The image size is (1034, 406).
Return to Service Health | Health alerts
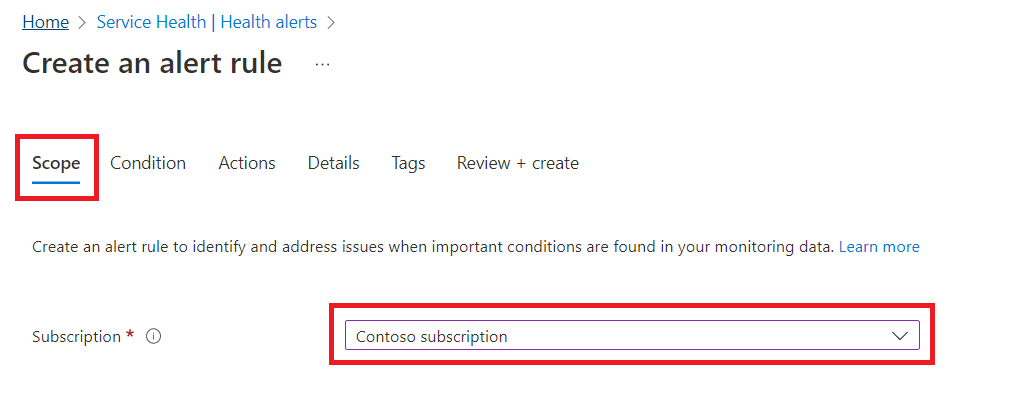[206, 22]
